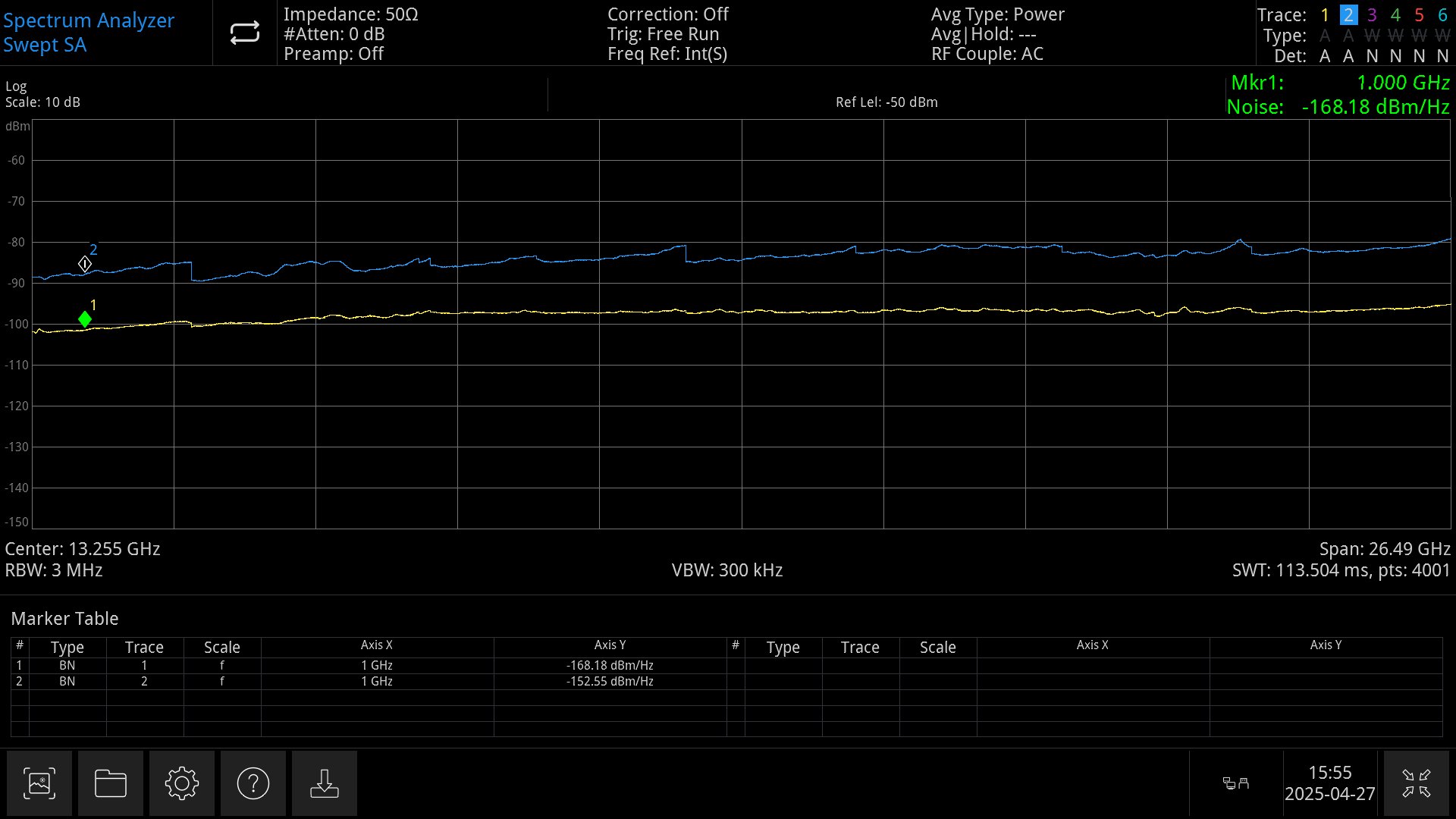The width and height of the screenshot is (1456, 819).
Task: Switch to Trace 1 in the trace selector
Action: click(1324, 14)
